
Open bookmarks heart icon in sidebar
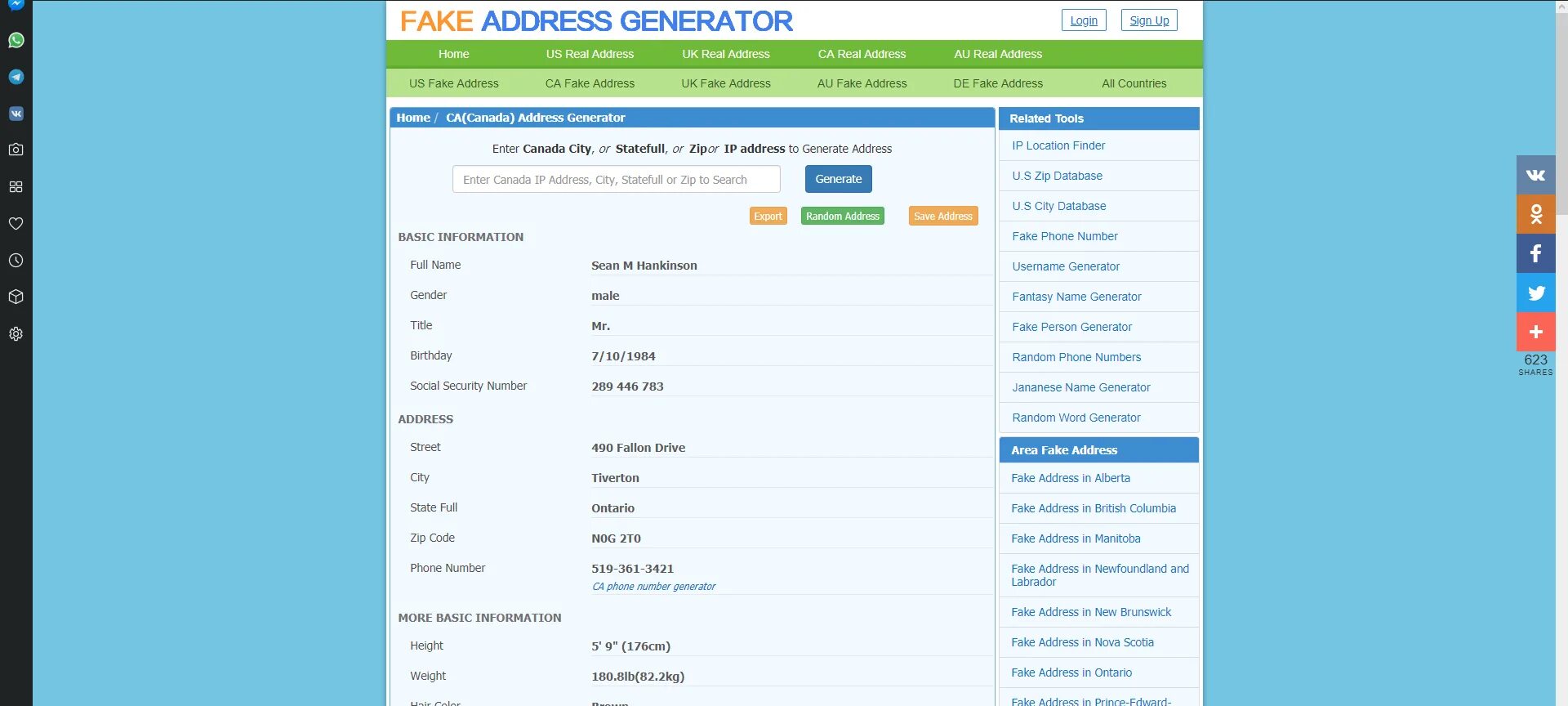point(16,223)
